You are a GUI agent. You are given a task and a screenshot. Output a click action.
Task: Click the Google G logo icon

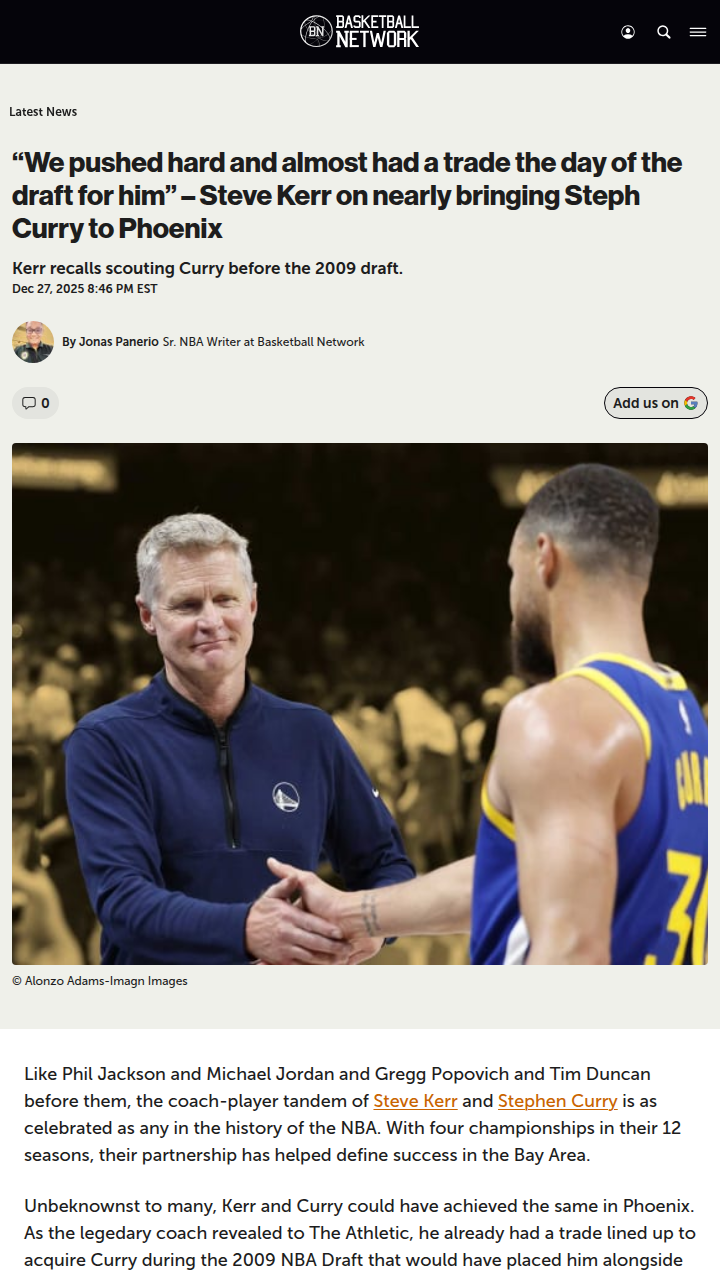click(691, 403)
